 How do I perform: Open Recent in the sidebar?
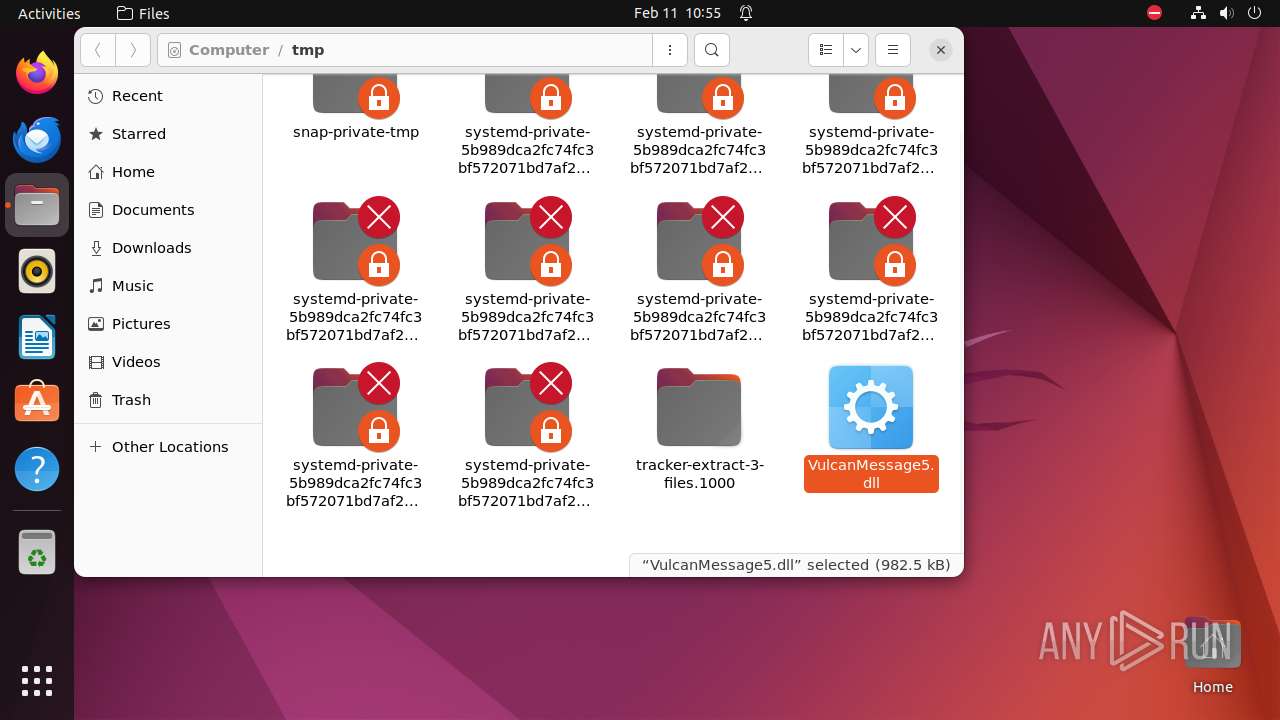168,96
